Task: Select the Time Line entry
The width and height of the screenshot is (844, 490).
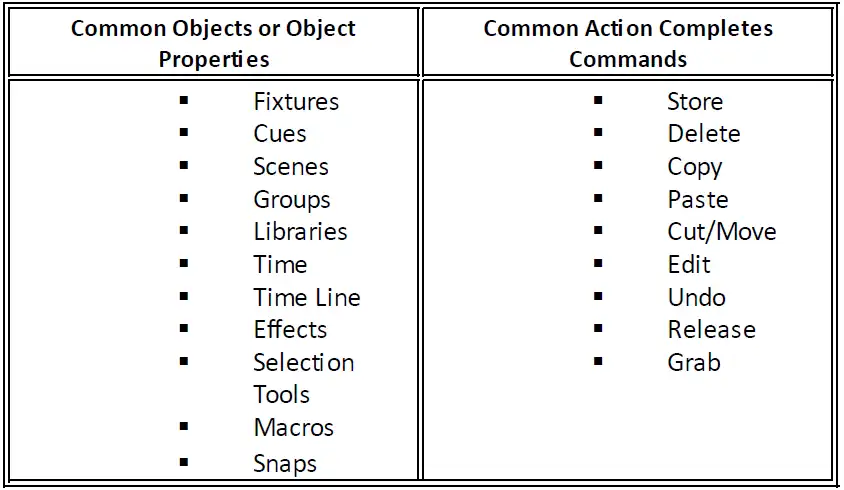Action: click(307, 298)
